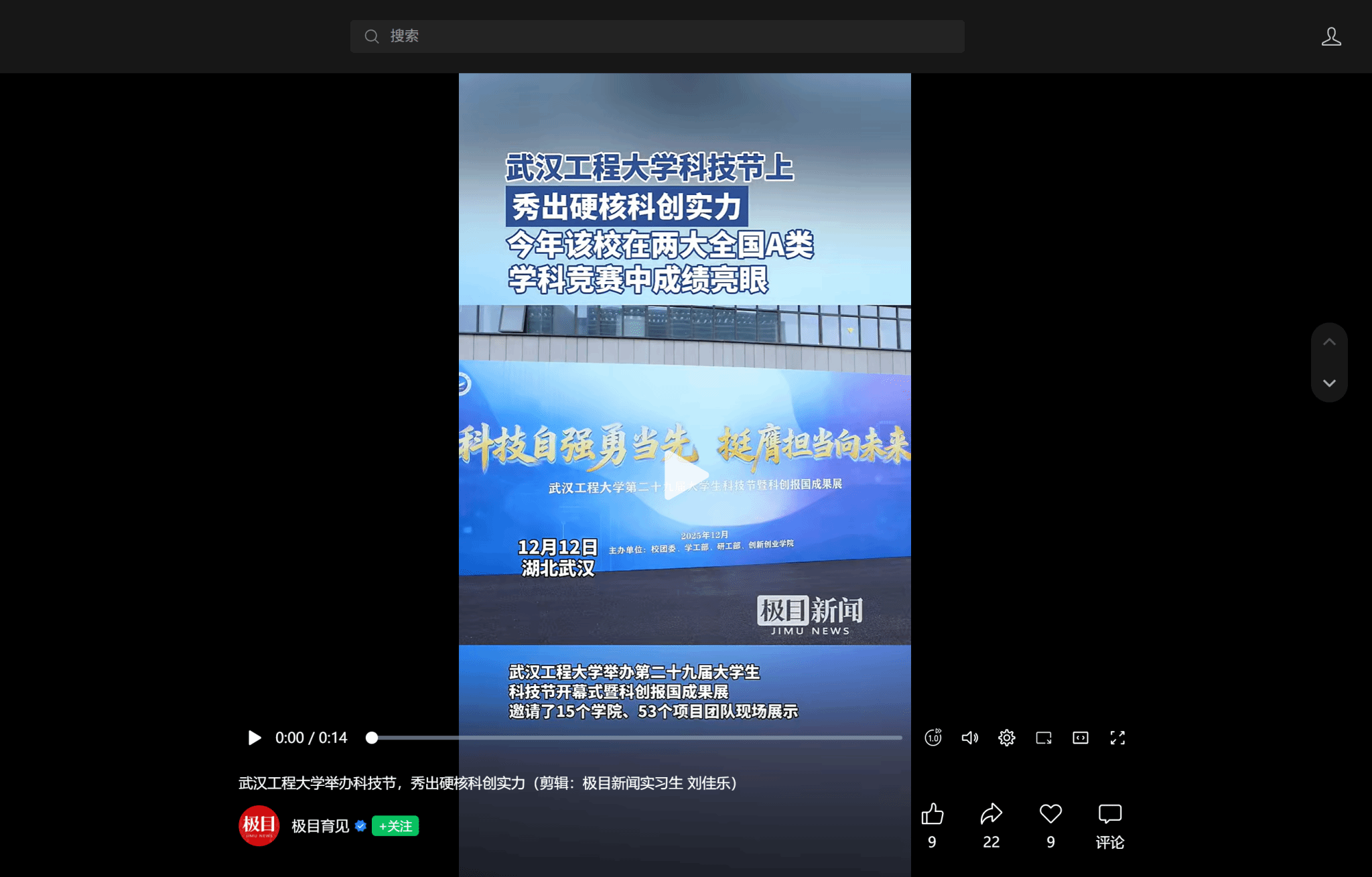
Task: Click the search magnifier icon
Action: pos(372,36)
